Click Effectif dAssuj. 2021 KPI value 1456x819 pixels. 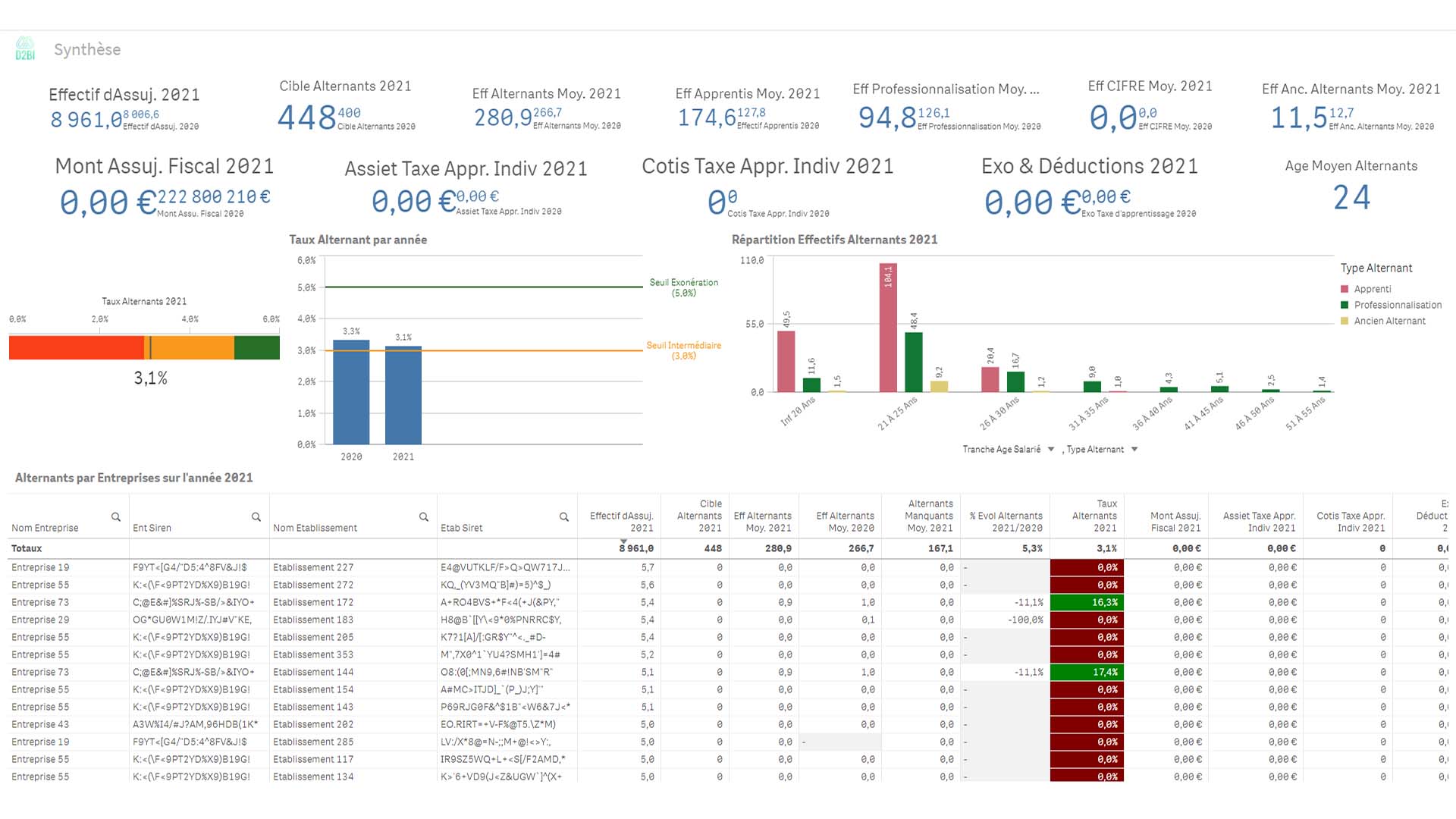pos(86,120)
